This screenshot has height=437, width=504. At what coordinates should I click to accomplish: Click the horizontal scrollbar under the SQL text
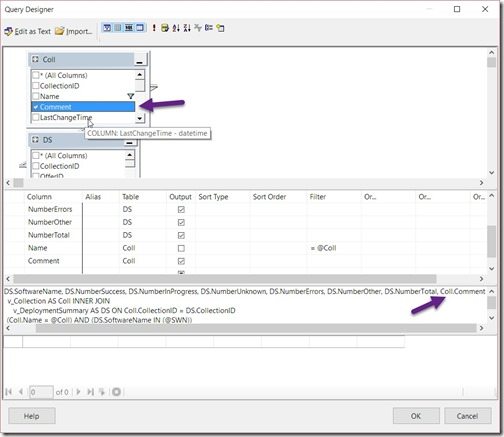tap(256, 328)
